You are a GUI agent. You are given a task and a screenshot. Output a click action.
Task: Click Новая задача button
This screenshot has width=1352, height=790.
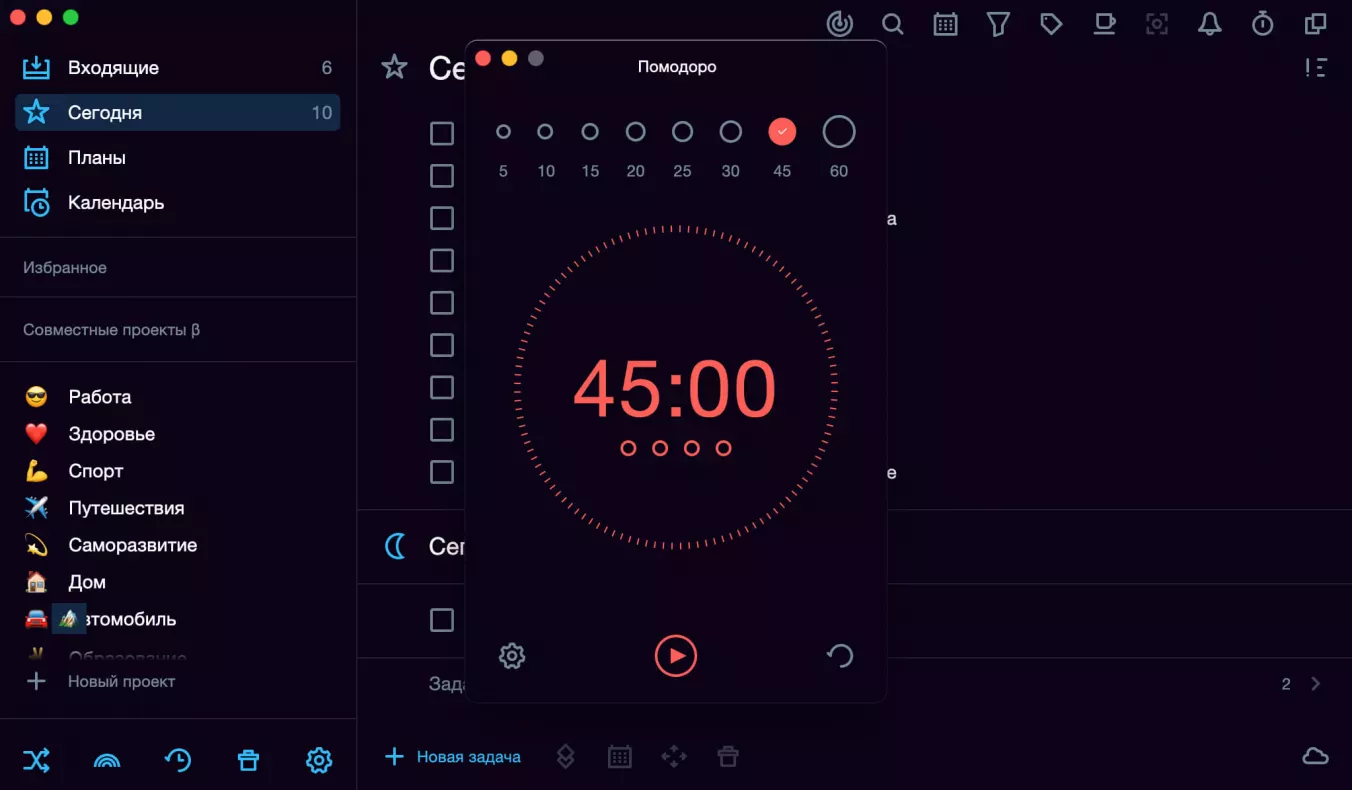(453, 757)
